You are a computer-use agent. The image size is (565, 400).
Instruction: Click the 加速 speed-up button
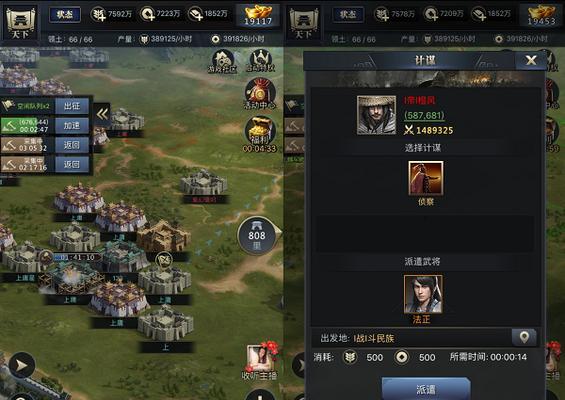pos(72,125)
